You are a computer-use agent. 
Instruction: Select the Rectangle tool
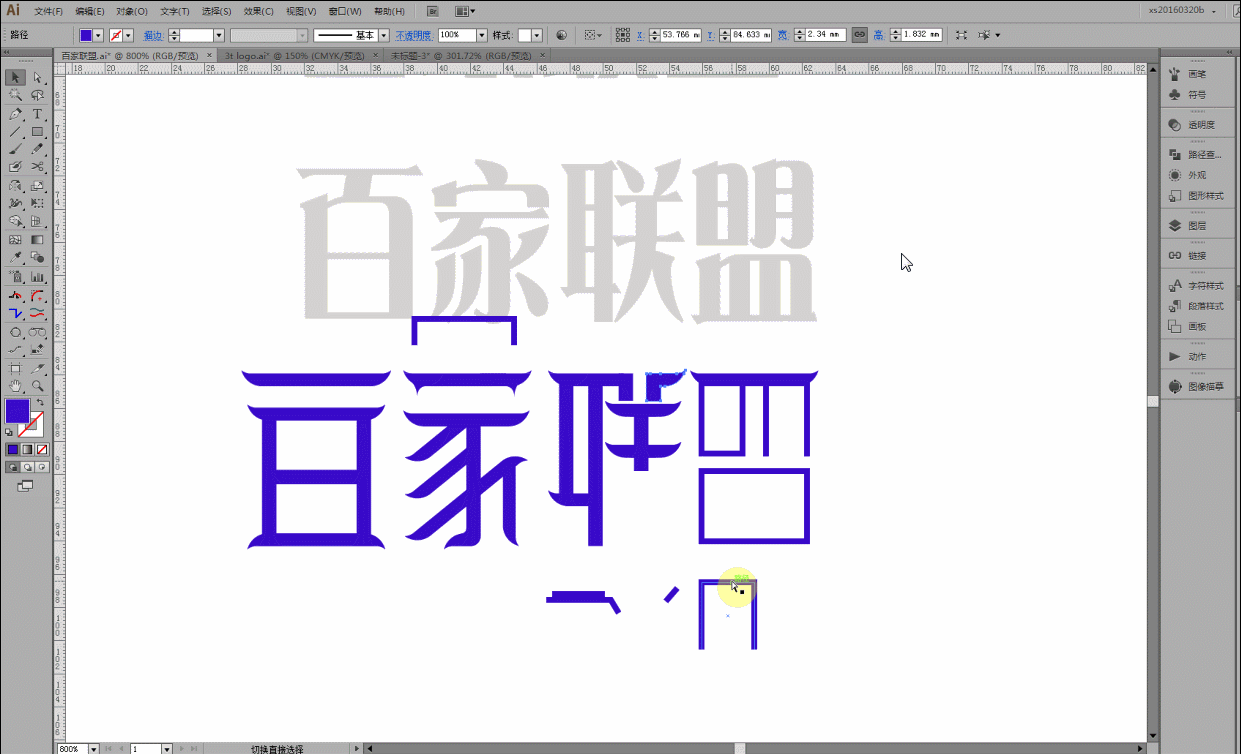click(x=38, y=132)
